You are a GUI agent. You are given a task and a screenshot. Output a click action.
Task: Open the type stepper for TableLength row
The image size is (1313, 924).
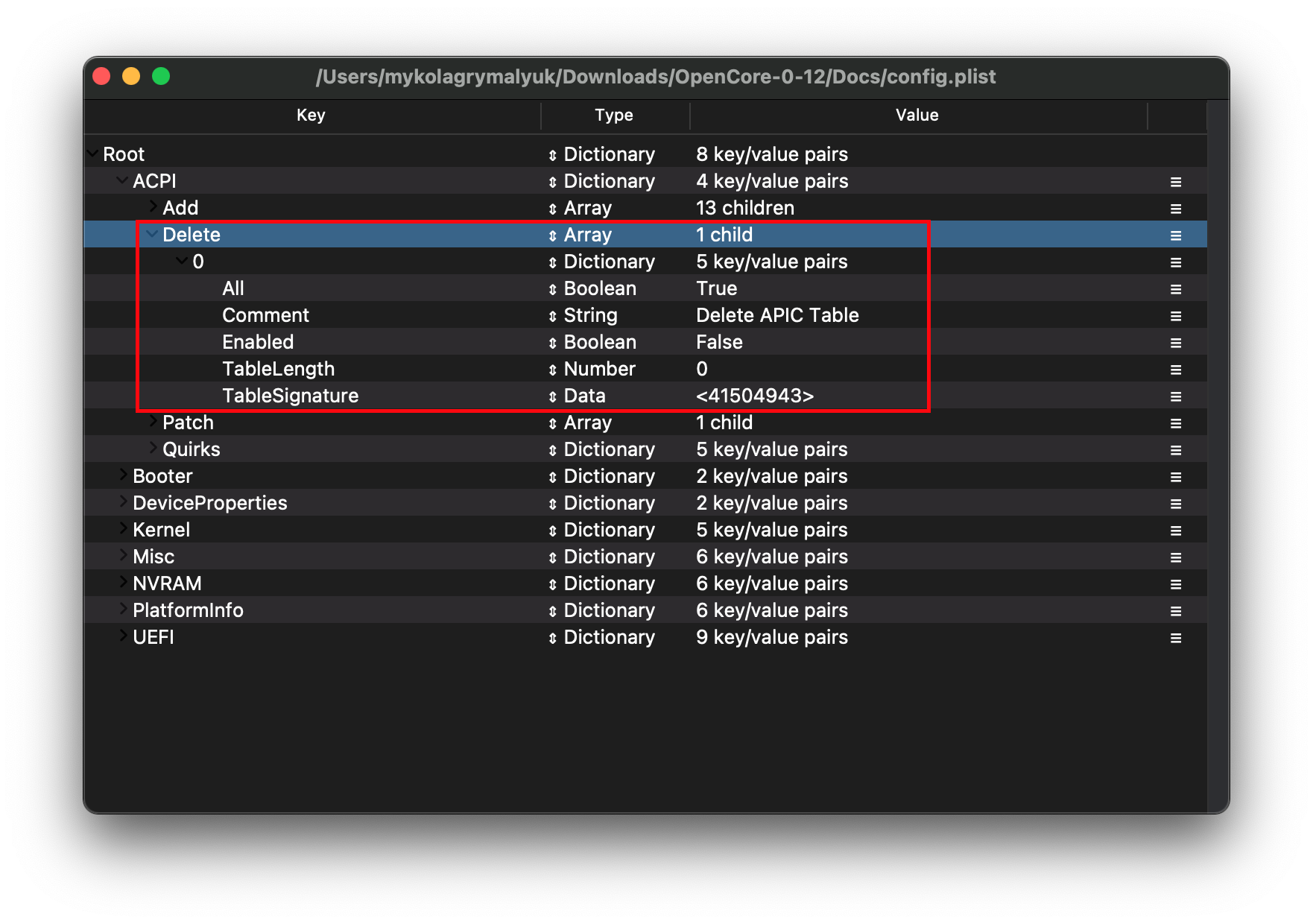[552, 370]
